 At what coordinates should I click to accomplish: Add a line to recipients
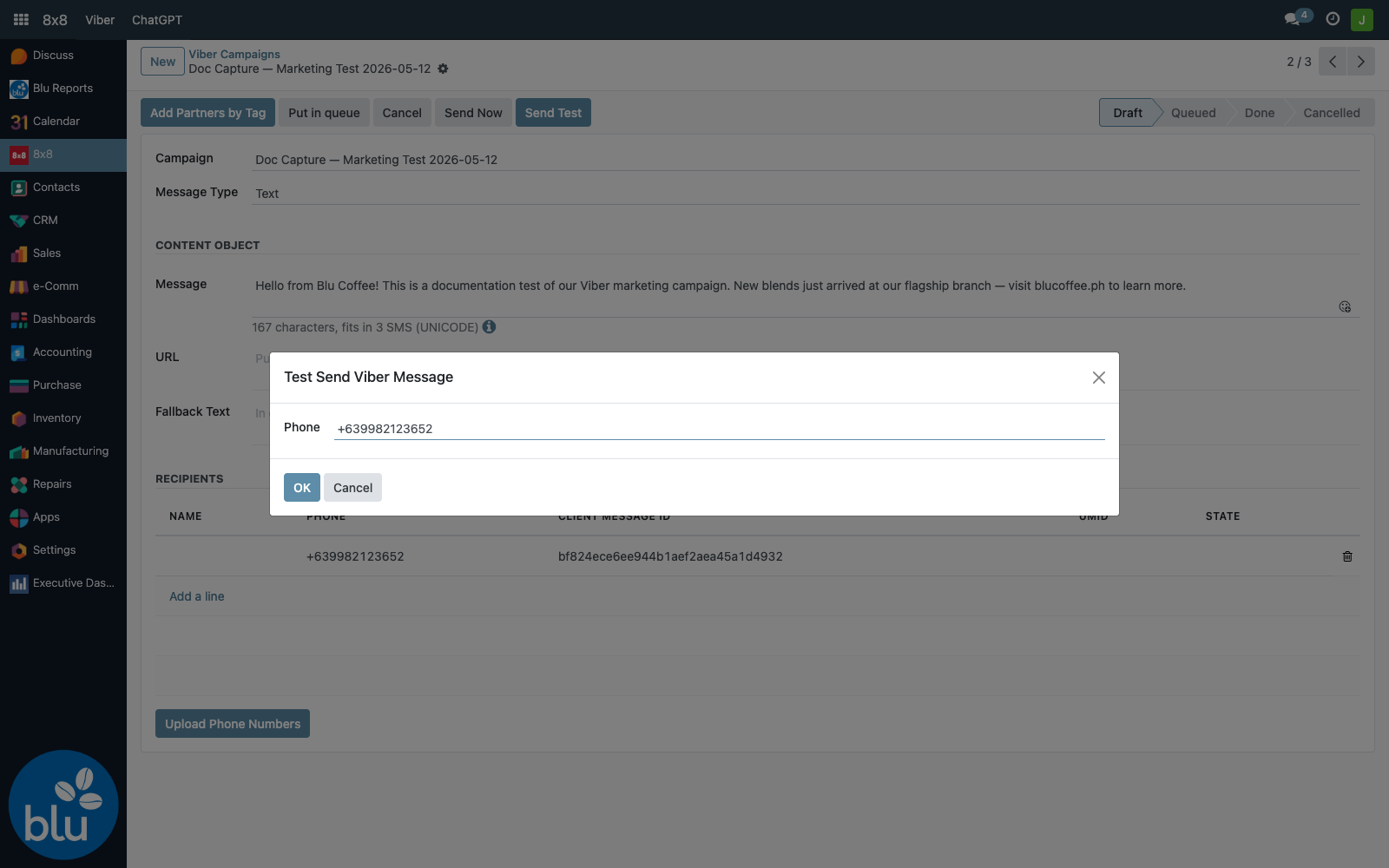[x=197, y=596]
